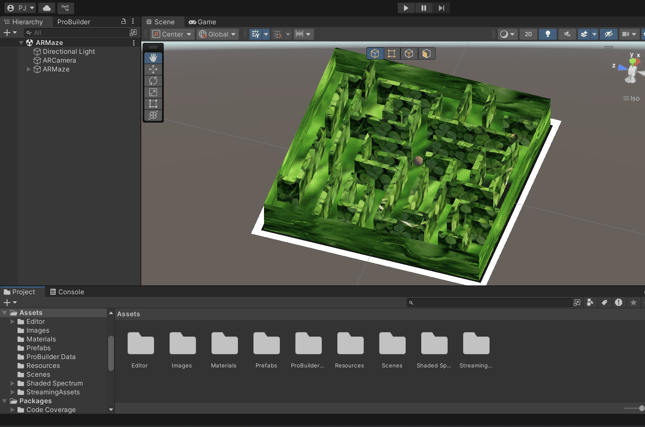Click the Play button
Screen dimensions: 645x427
[x=406, y=8]
